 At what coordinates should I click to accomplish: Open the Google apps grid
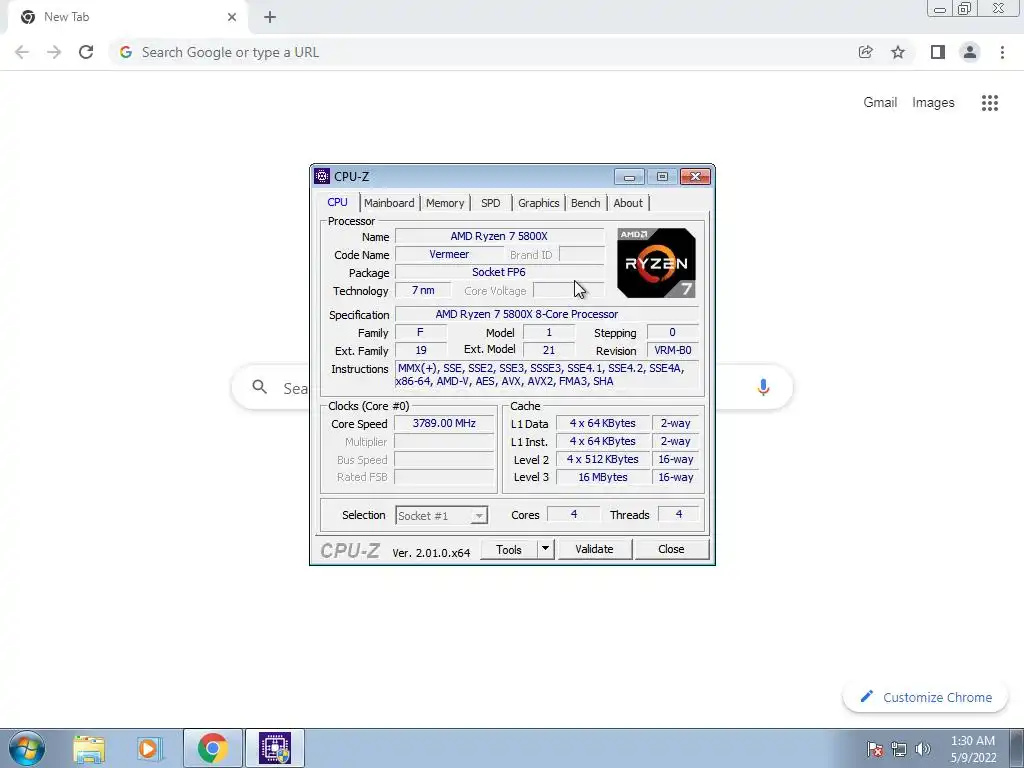click(x=989, y=103)
